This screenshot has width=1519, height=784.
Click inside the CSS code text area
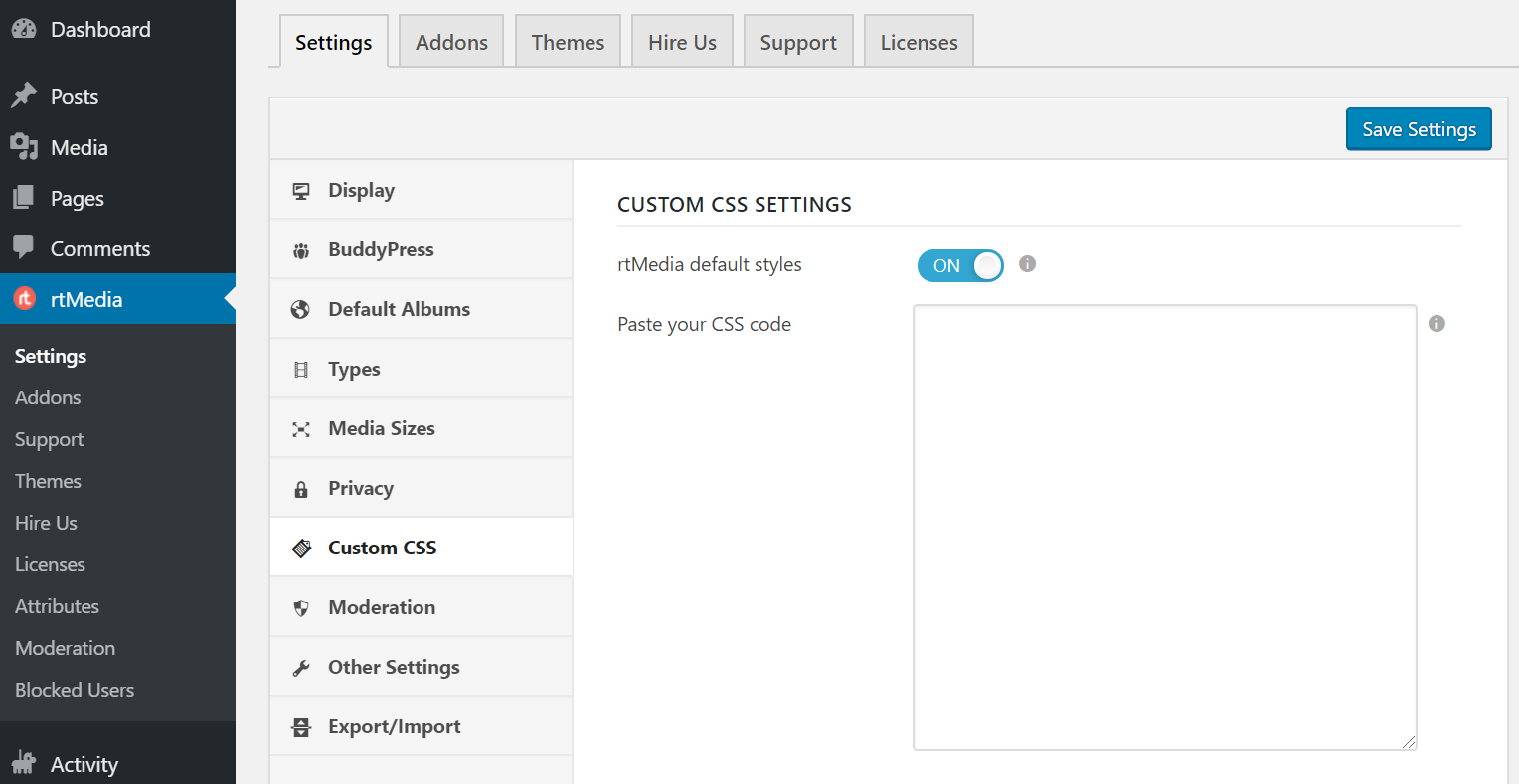1163,527
